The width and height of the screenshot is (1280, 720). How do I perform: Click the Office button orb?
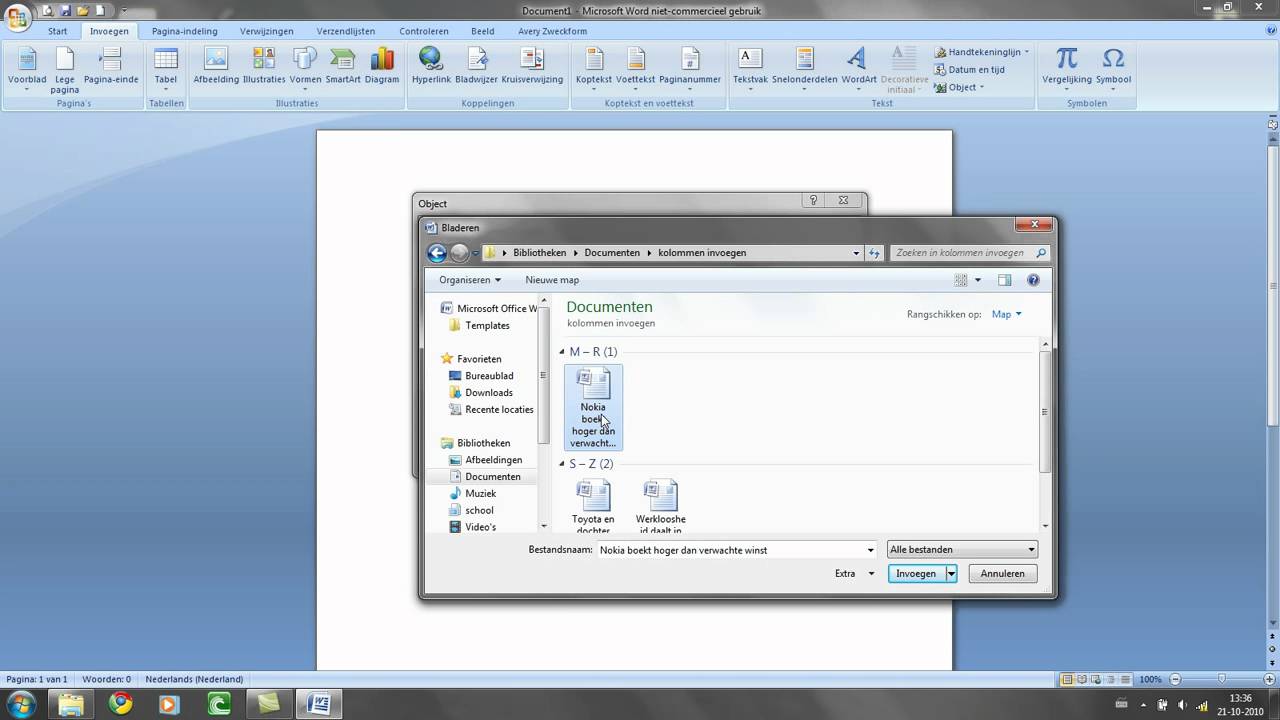(17, 19)
